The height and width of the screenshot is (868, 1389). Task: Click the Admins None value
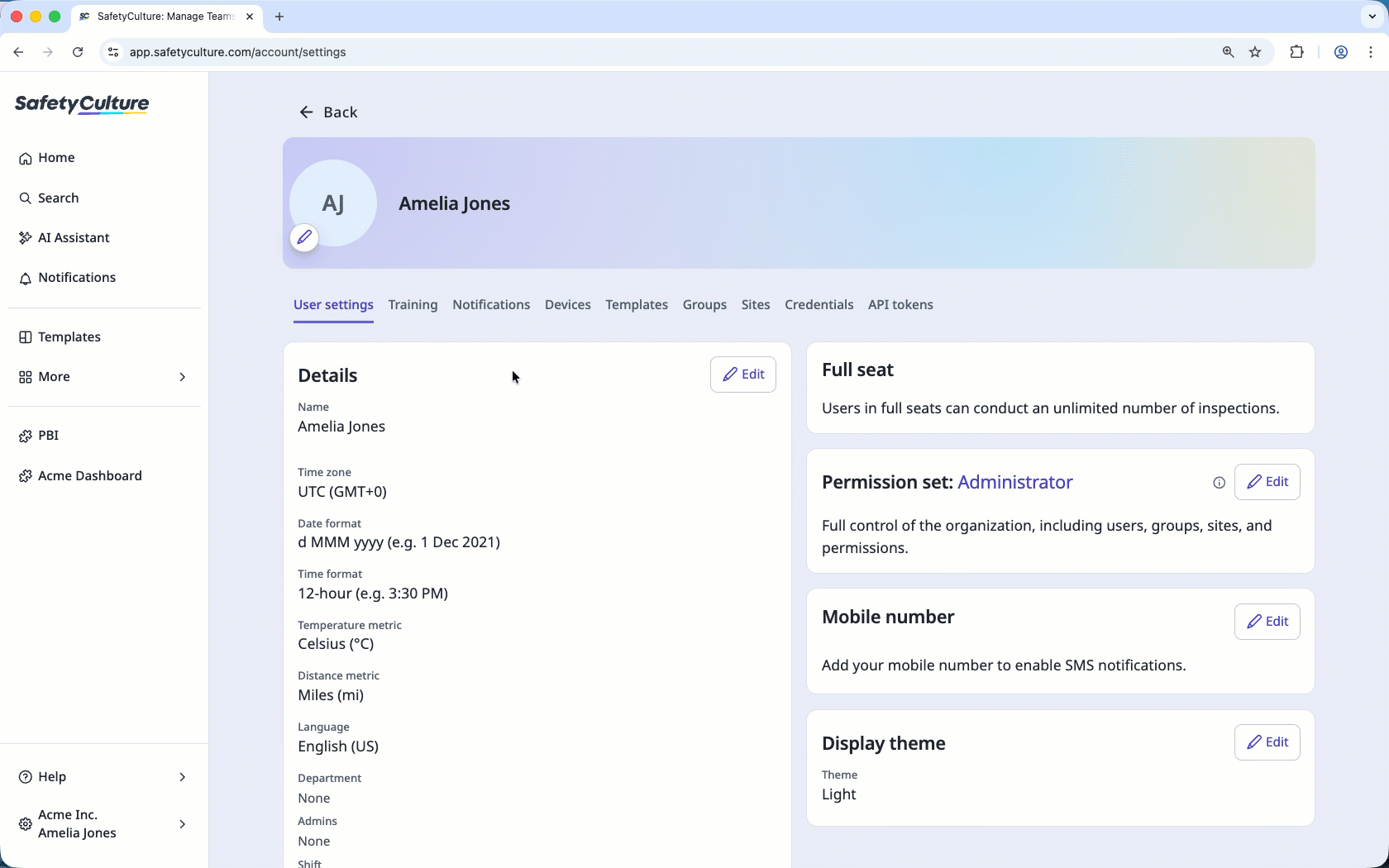point(314,842)
